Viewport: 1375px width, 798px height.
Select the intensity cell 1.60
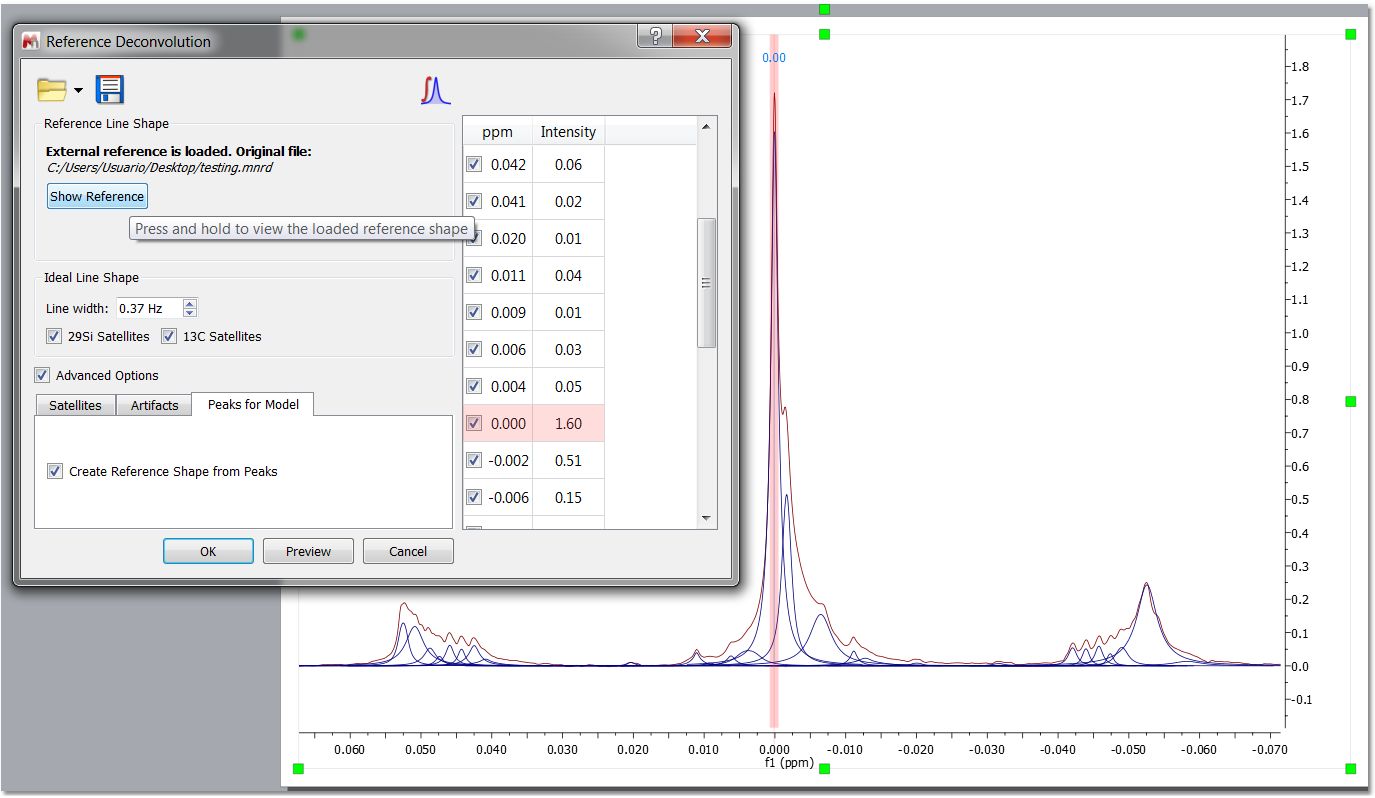point(568,423)
